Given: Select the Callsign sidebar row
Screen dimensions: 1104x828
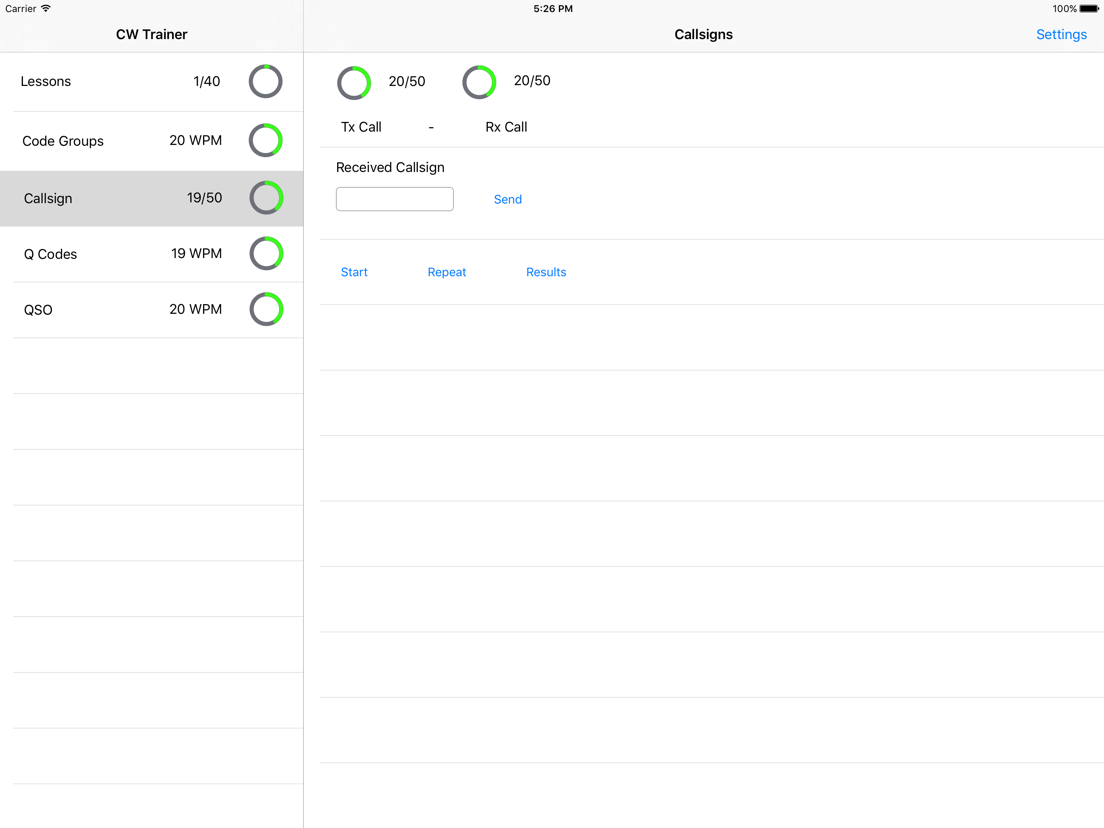Looking at the screenshot, I should tap(151, 199).
